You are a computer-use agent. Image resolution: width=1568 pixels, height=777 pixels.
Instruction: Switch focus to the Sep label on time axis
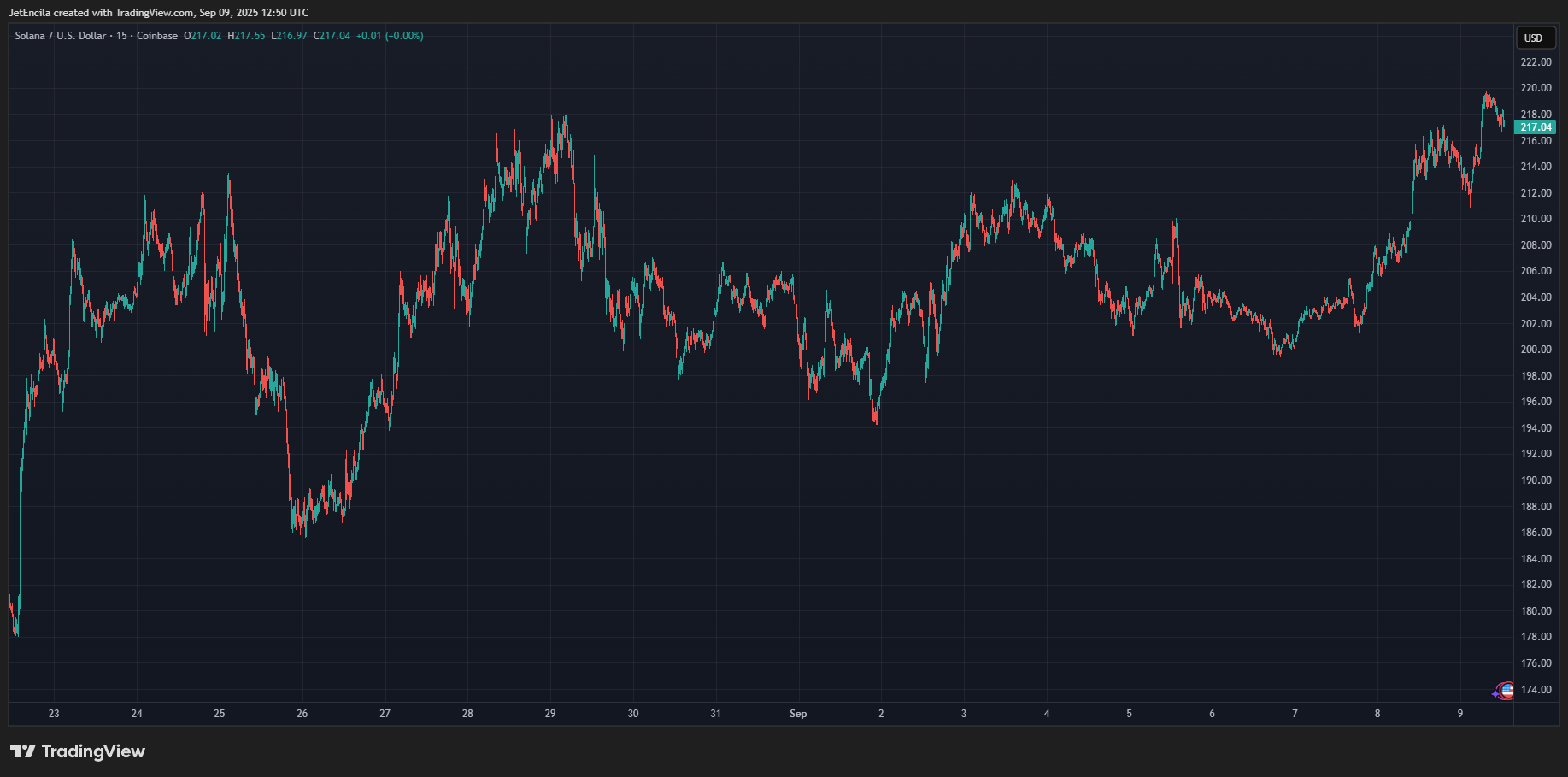798,713
